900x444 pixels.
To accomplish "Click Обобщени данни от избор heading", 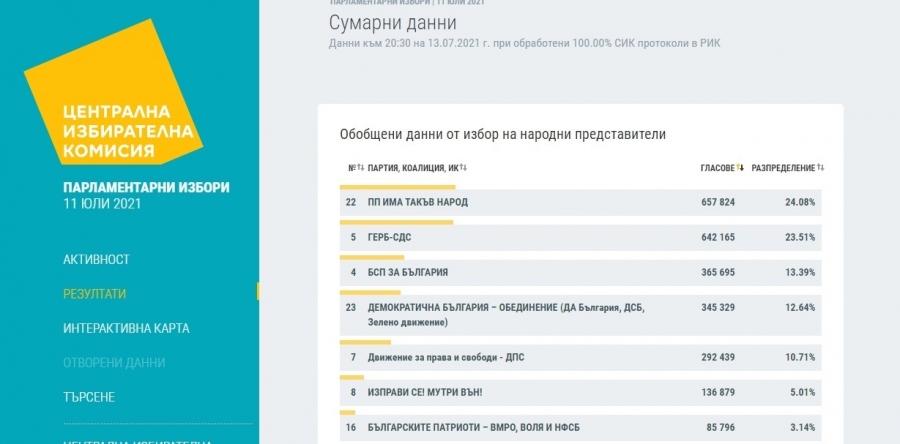I will coord(503,135).
